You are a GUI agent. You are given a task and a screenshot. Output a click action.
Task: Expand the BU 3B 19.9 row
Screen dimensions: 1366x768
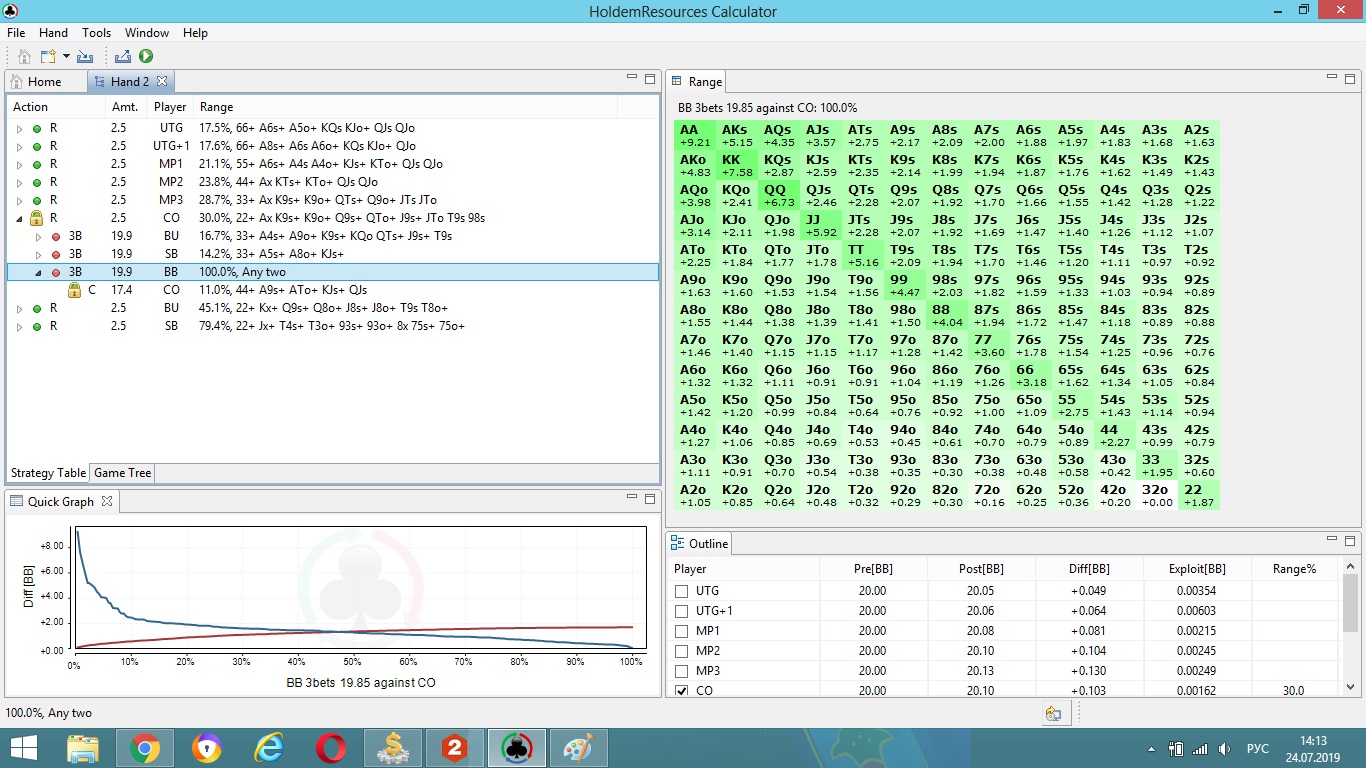click(x=39, y=236)
